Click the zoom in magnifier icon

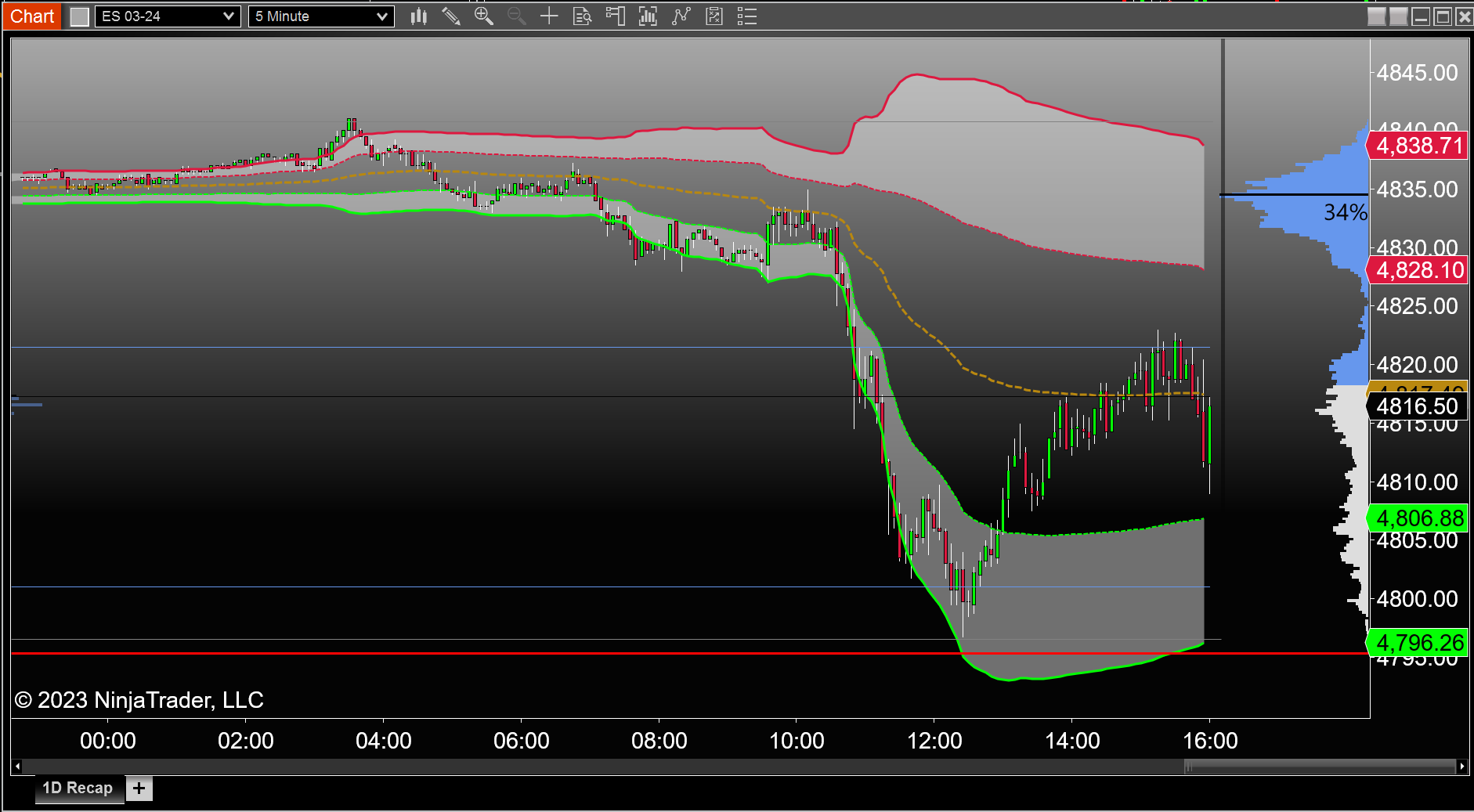click(x=483, y=16)
